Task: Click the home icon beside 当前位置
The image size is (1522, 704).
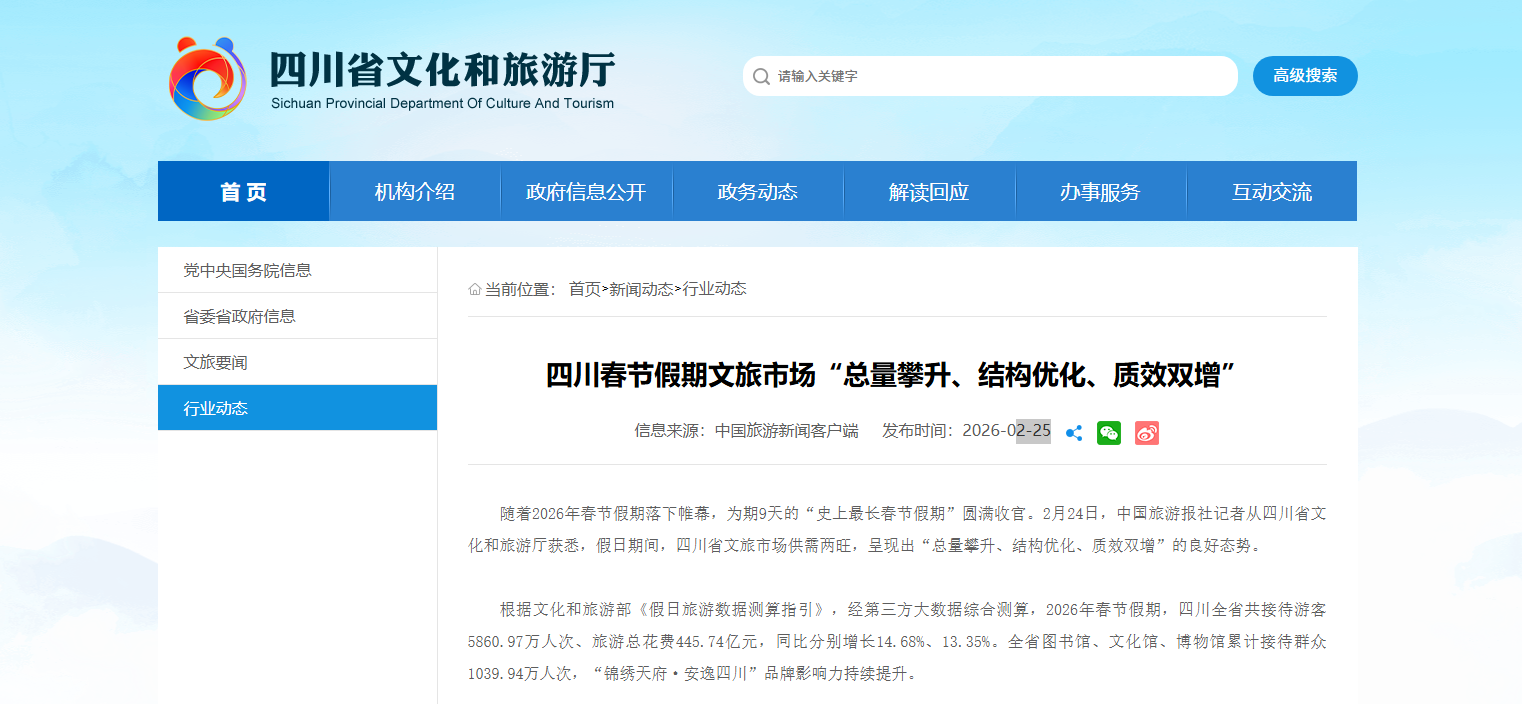Action: coord(475,289)
